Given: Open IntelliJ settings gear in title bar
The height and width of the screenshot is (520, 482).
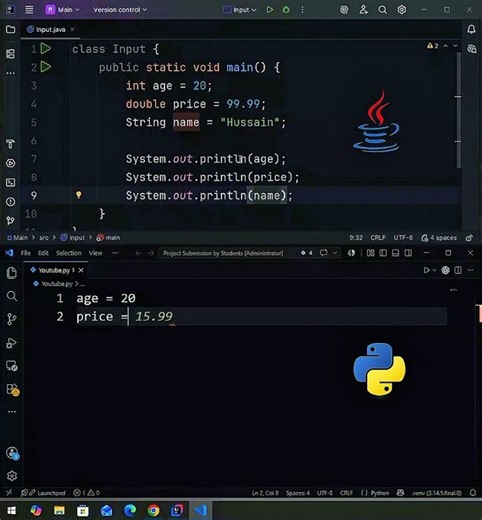Looking at the screenshot, I should pos(402,10).
